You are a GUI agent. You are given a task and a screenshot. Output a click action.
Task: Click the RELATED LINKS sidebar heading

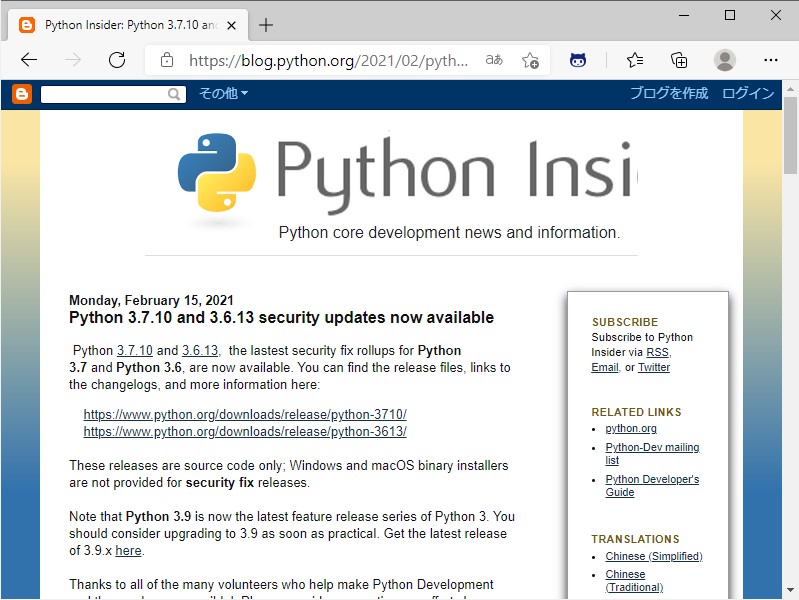(x=636, y=412)
